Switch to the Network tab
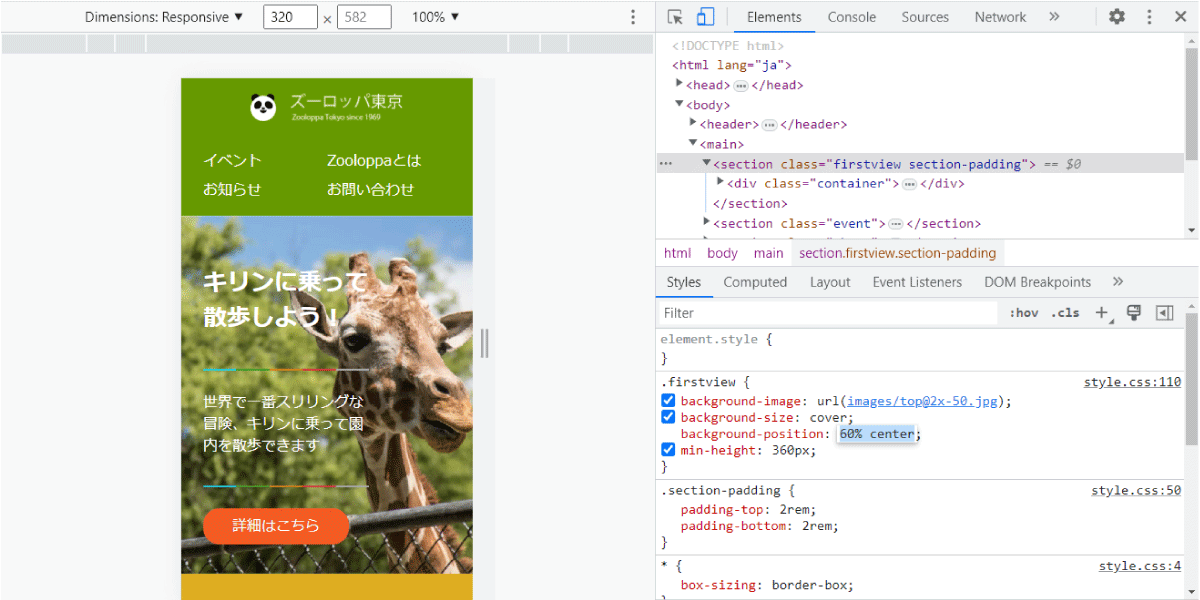1200x600 pixels. coord(1000,17)
